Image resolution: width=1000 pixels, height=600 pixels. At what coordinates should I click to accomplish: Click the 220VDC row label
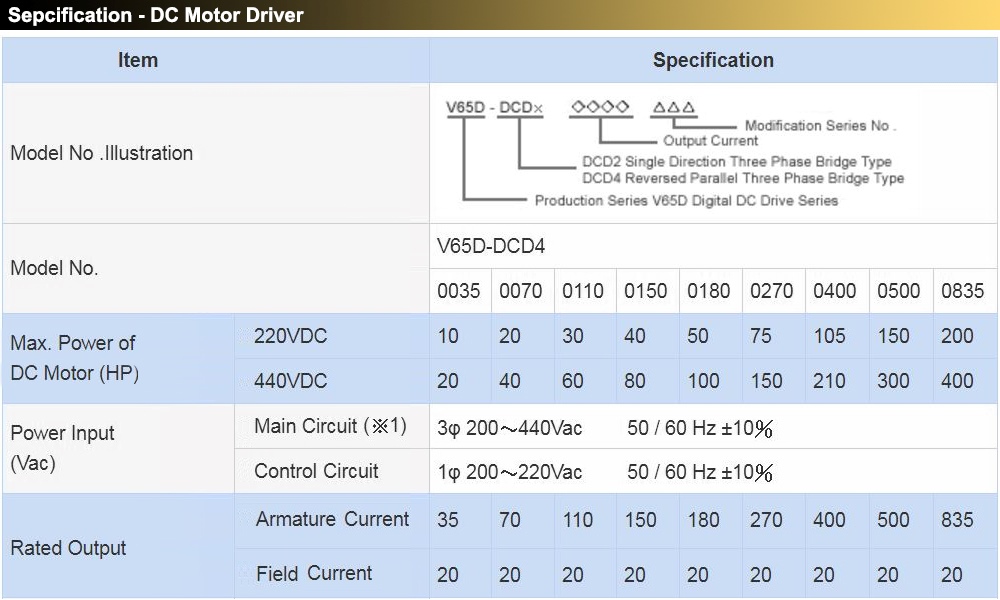(x=290, y=336)
